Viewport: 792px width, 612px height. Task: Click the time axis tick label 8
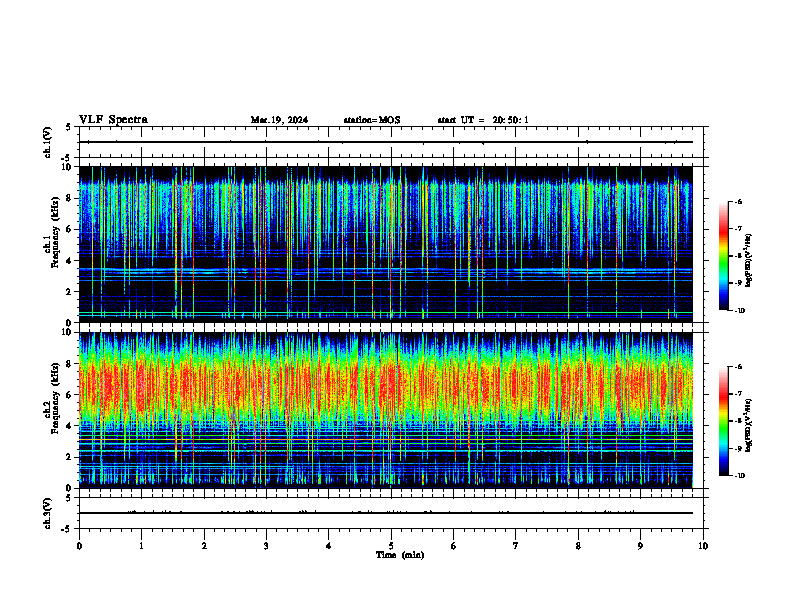(x=578, y=546)
